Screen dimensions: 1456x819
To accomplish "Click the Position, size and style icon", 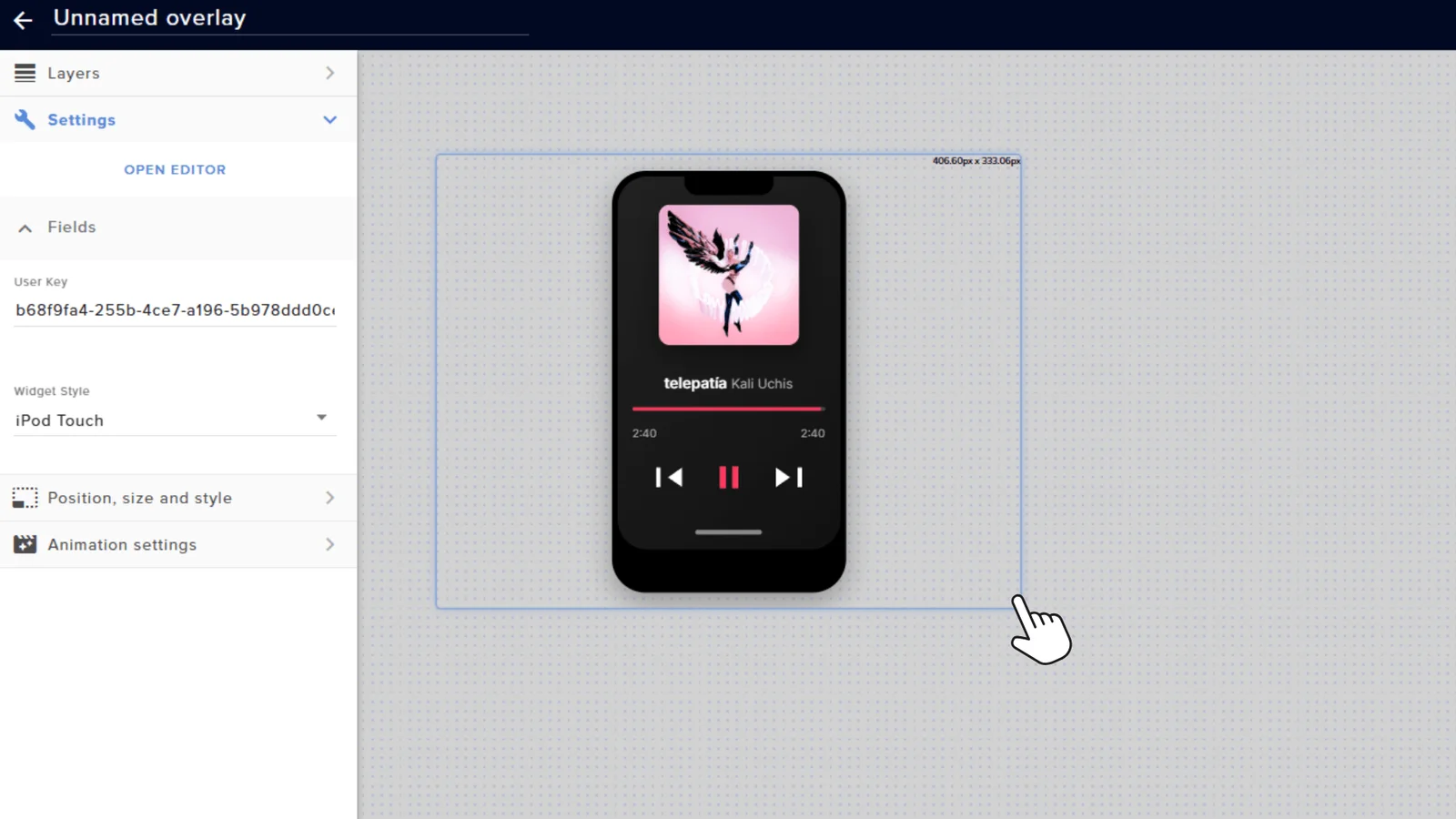I will point(25,498).
